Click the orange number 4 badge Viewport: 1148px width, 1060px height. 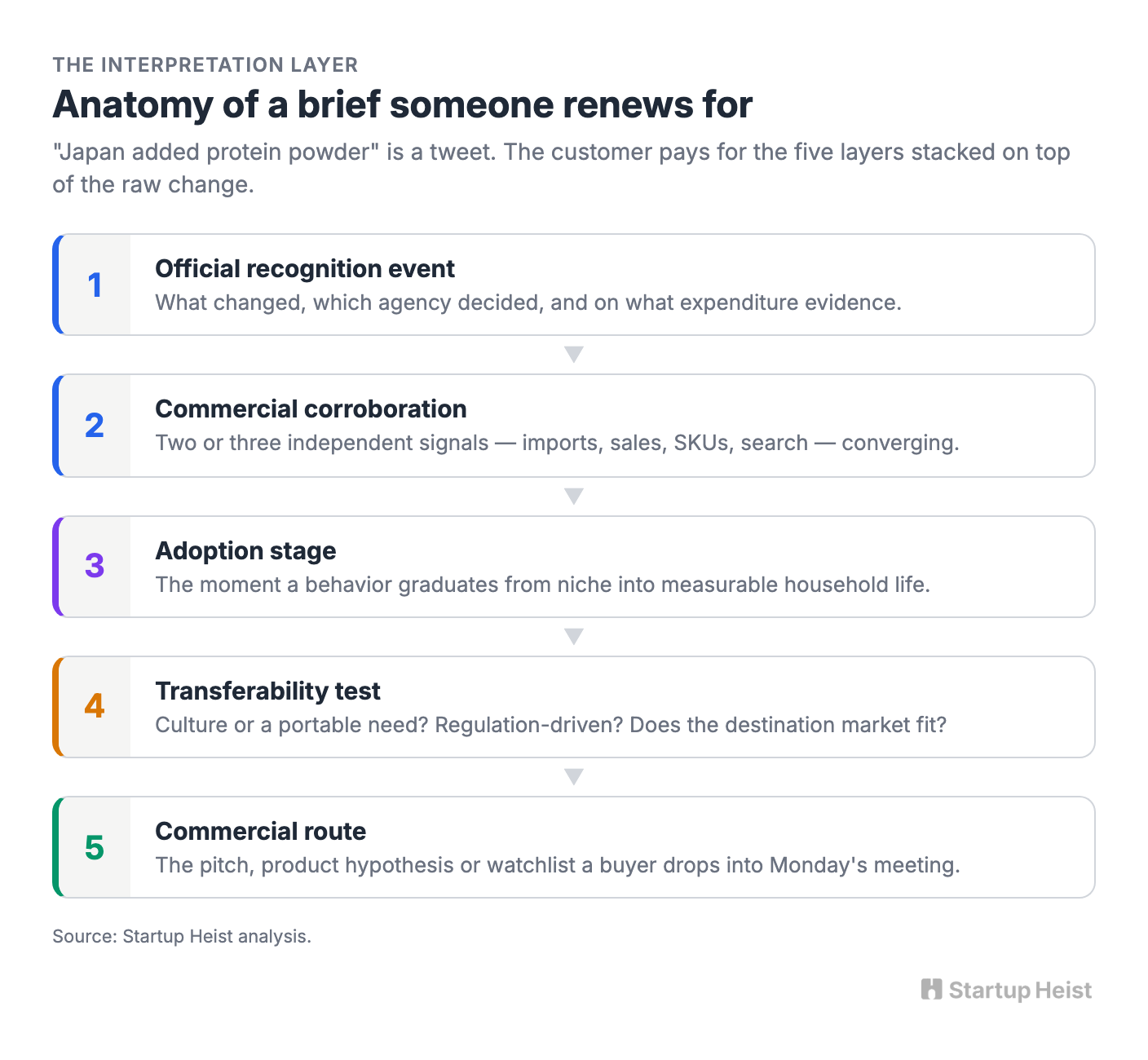95,706
